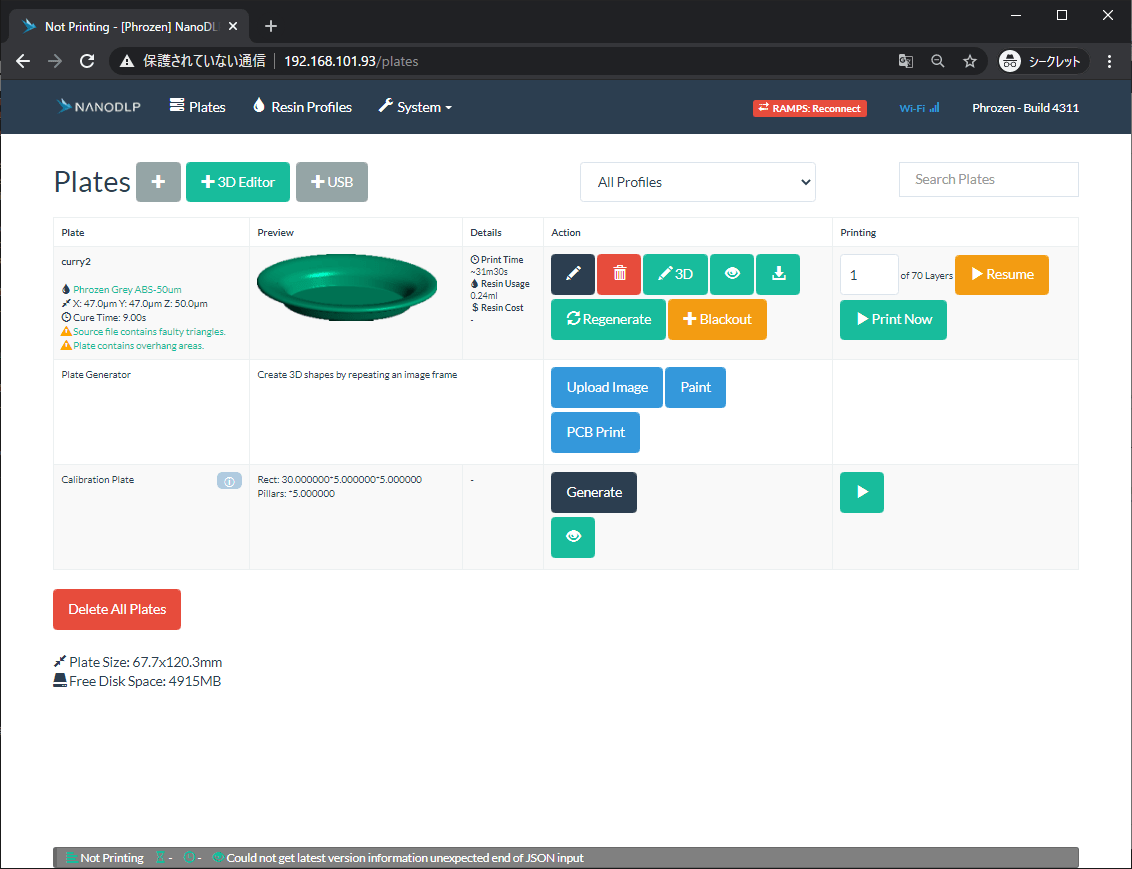Print calibration plate with play icon
1132x869 pixels.
click(x=861, y=492)
